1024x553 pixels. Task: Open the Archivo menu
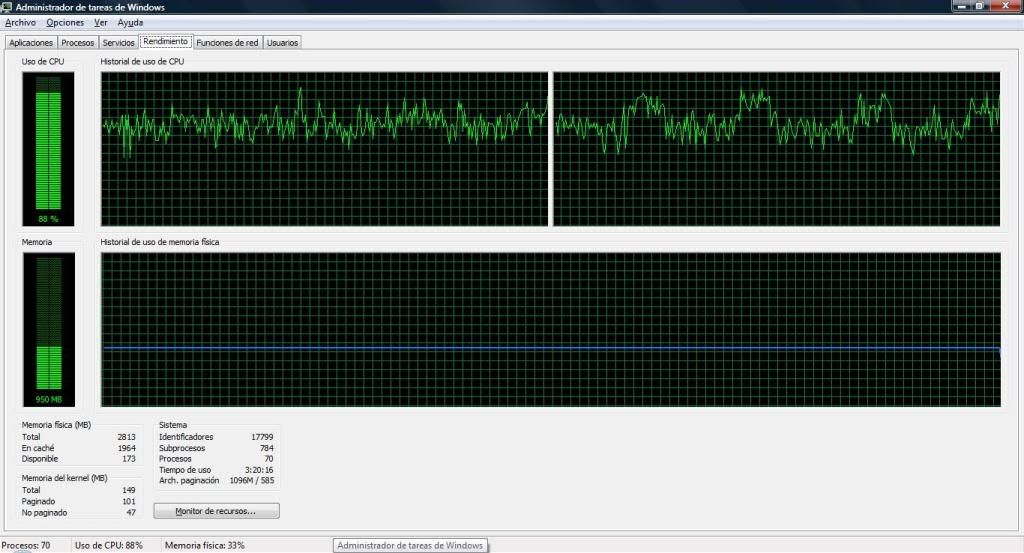pyautogui.click(x=20, y=22)
